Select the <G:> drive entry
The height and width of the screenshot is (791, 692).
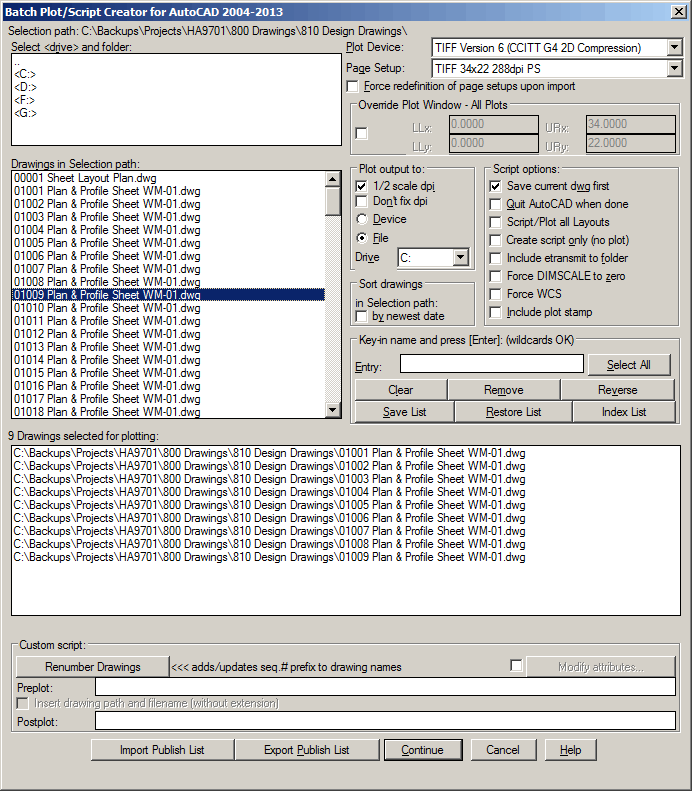tap(25, 114)
